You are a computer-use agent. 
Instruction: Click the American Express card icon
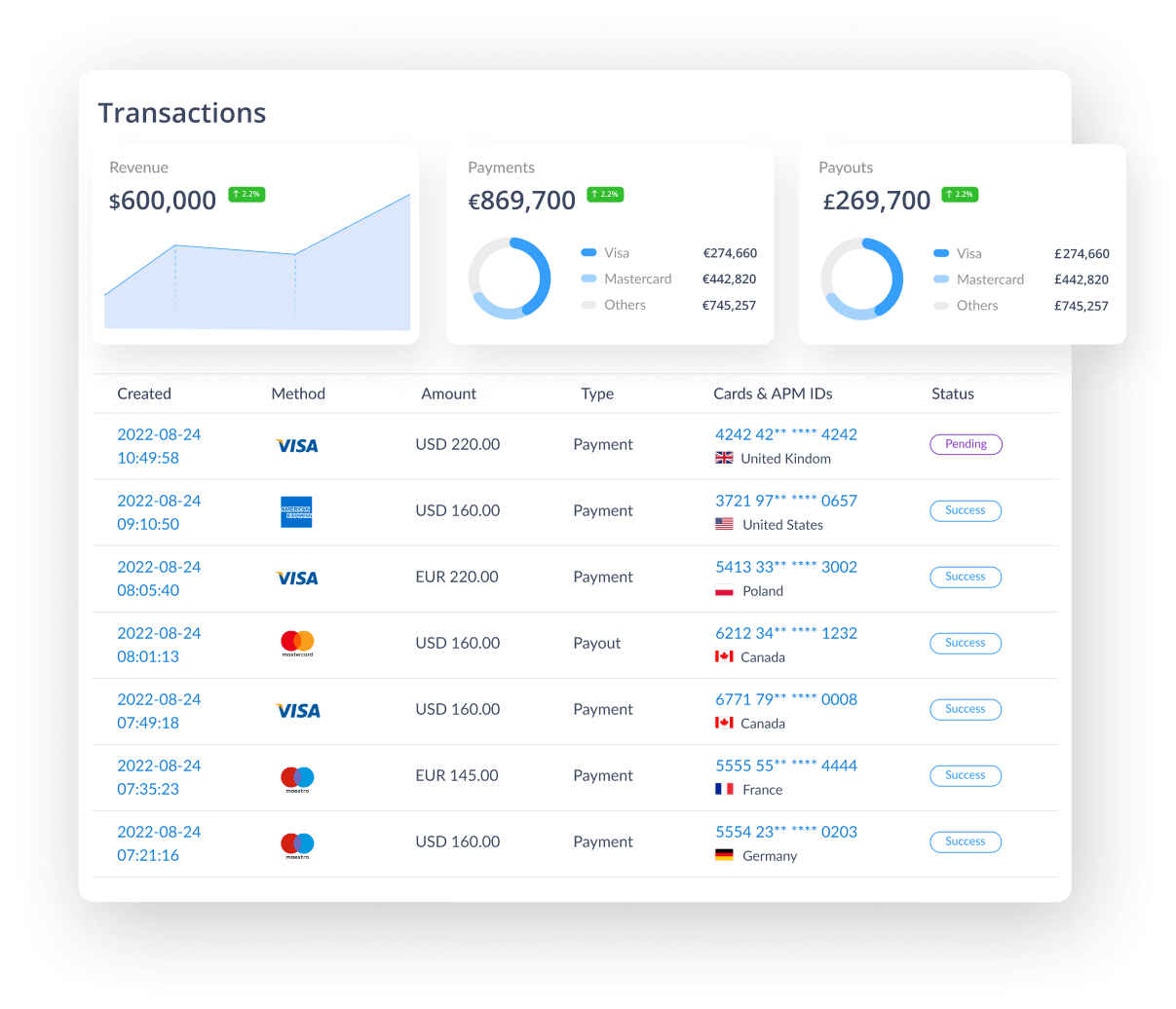pos(297,511)
